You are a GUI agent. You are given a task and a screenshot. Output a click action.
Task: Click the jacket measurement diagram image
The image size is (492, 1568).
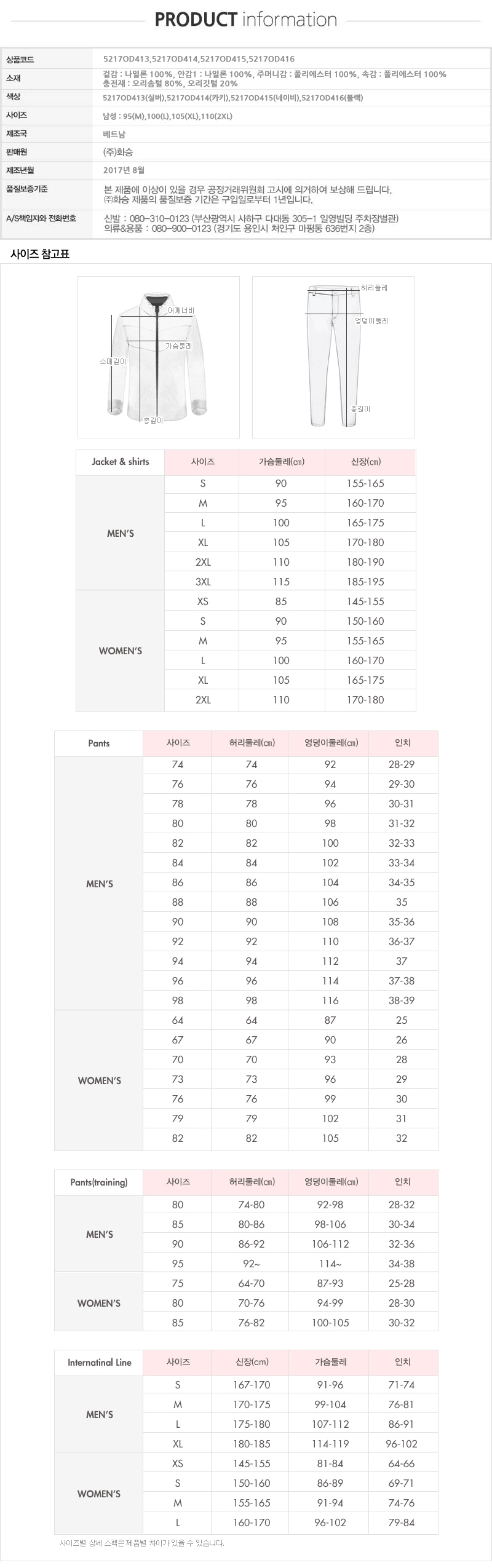[x=158, y=357]
